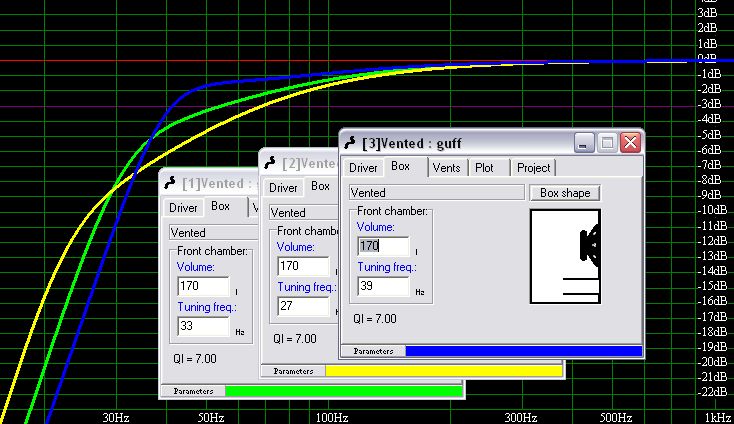
Task: Click the -10dB label on level axis
Action: pos(712,210)
